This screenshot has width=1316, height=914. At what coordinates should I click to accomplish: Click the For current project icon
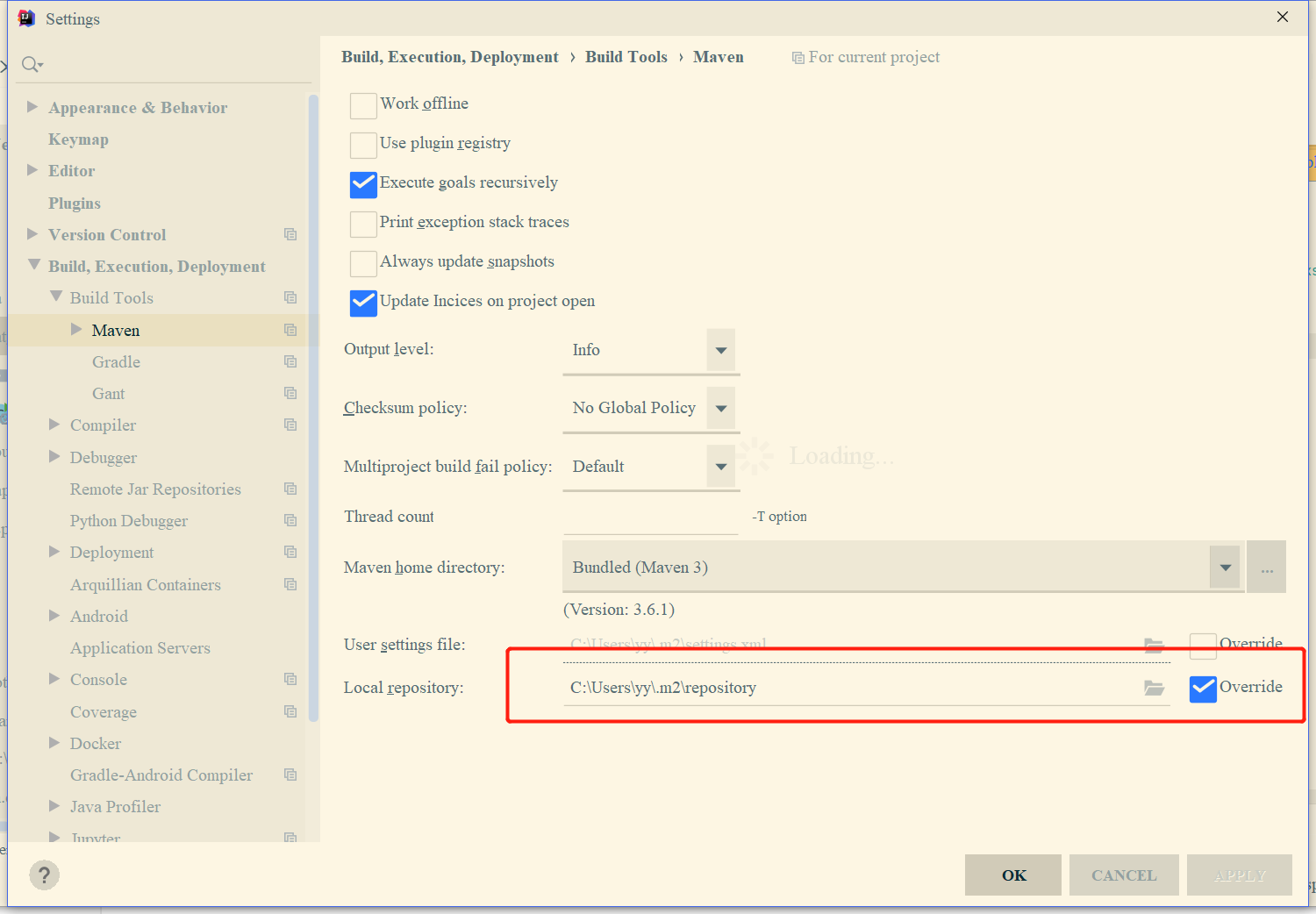coord(797,58)
